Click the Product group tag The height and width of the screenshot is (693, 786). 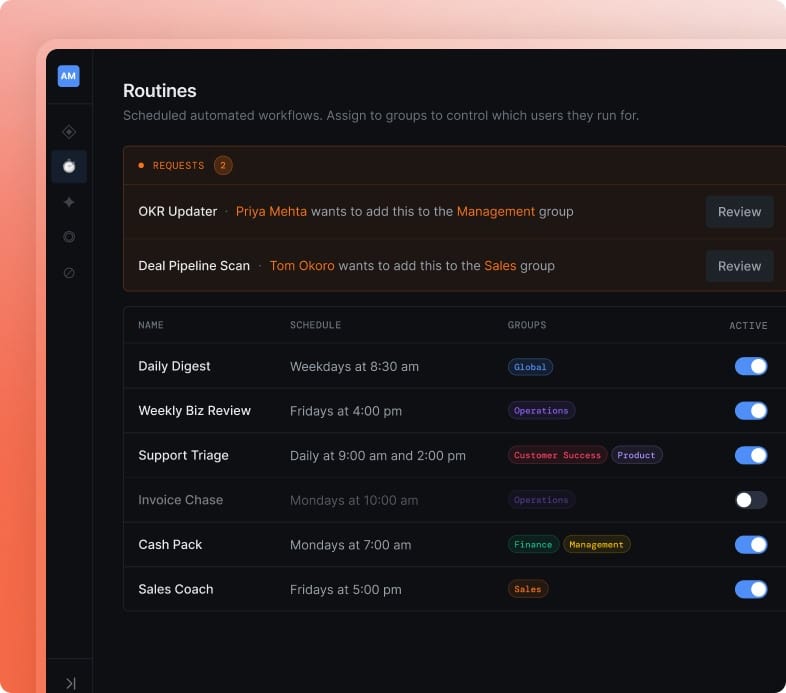click(637, 455)
